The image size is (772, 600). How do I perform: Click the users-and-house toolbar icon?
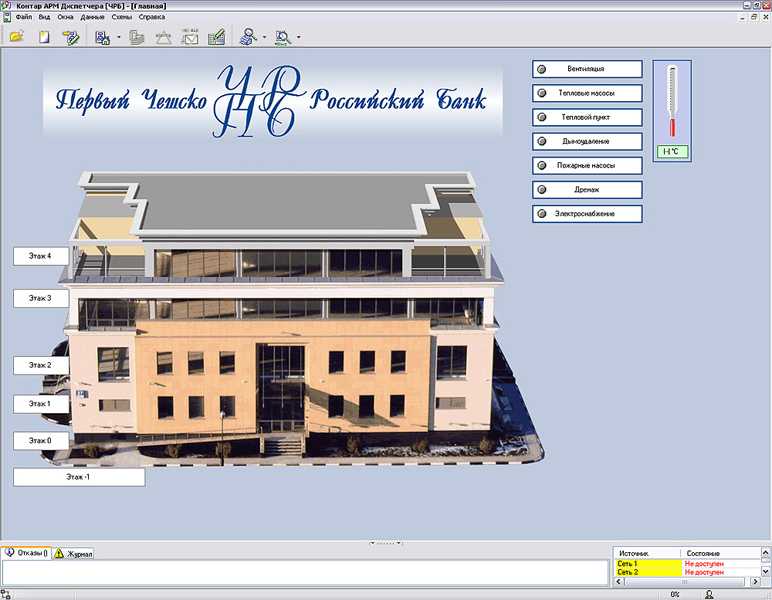(x=103, y=37)
